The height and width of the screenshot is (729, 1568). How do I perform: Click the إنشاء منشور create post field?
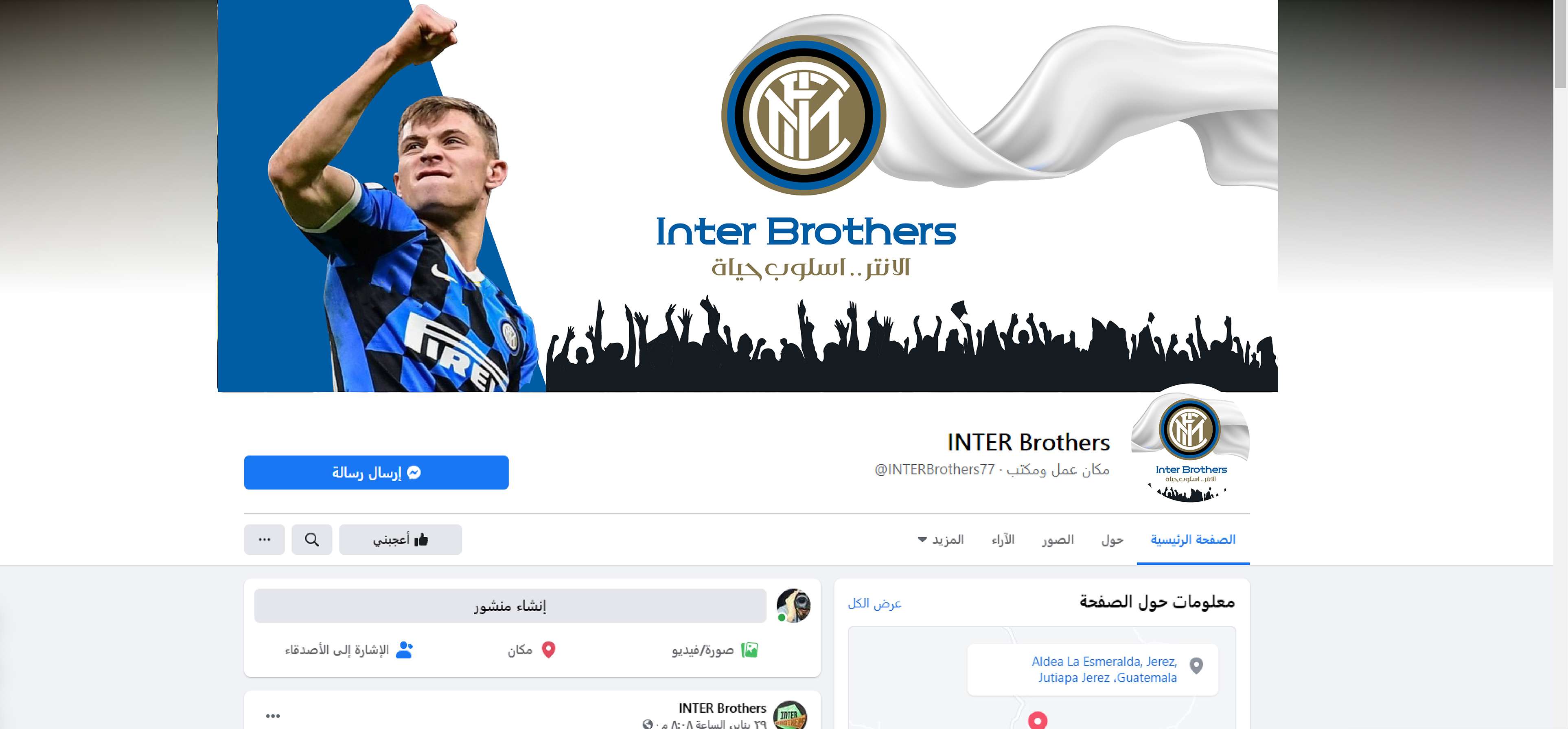tap(510, 605)
